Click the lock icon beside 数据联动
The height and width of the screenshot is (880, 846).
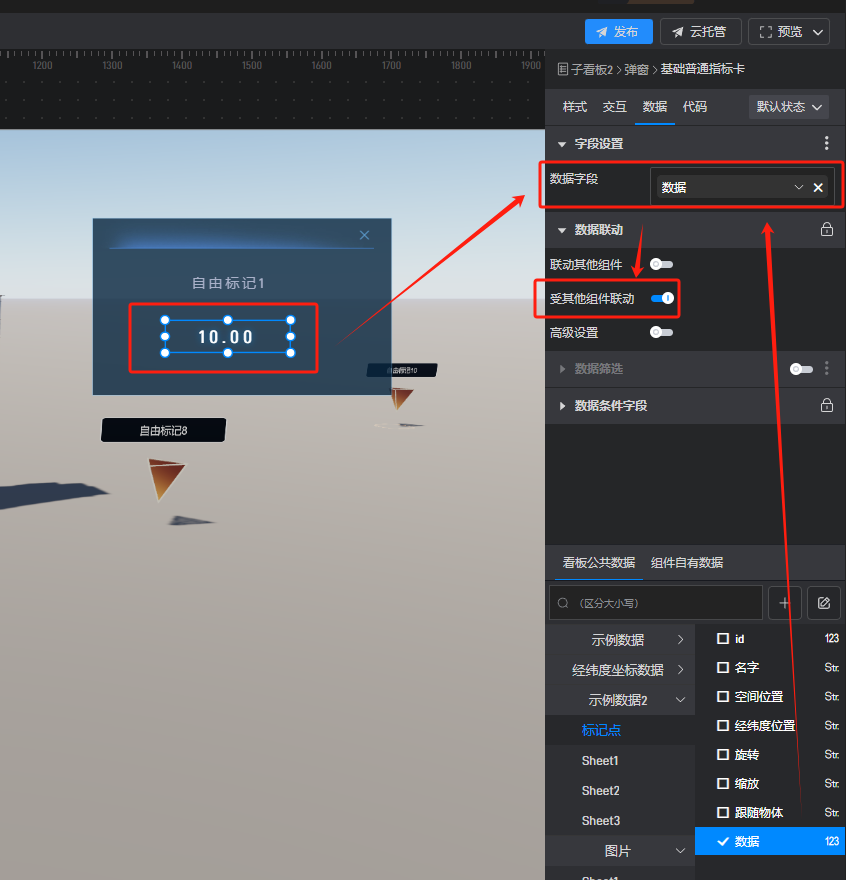826,229
